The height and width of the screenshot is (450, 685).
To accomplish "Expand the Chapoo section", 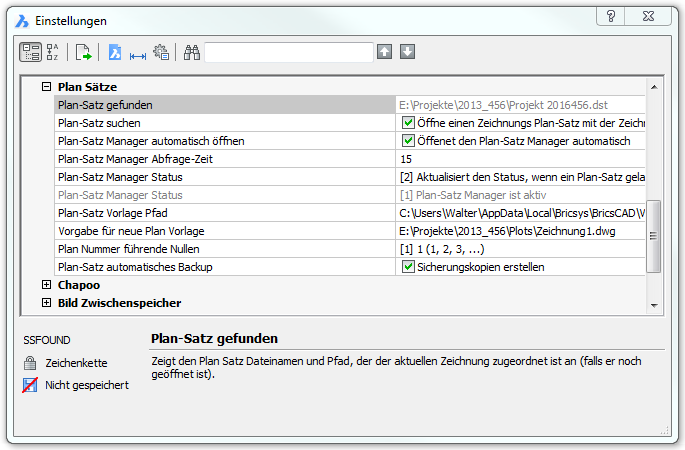I will [46, 285].
